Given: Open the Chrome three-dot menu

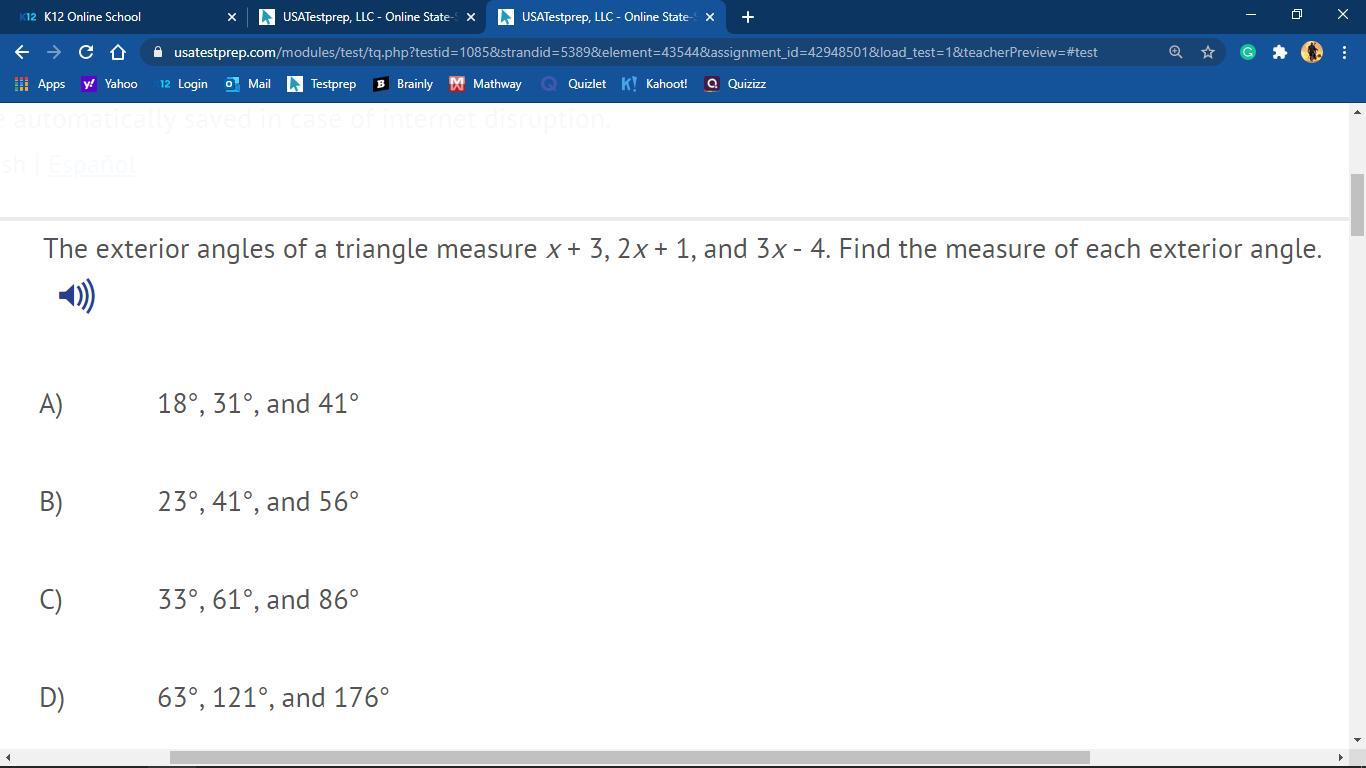Looking at the screenshot, I should tap(1344, 52).
